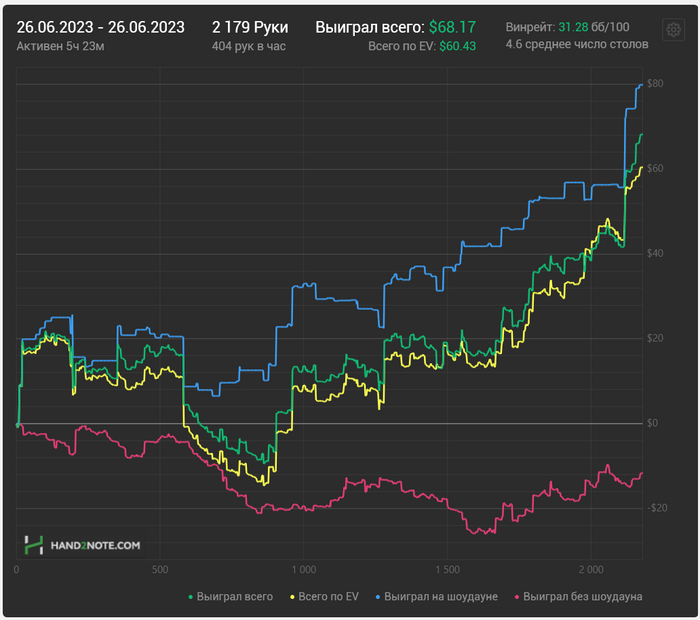This screenshot has width=700, height=620.
Task: Click the 'Активен 5ч 23м' text
Action: pos(60,46)
